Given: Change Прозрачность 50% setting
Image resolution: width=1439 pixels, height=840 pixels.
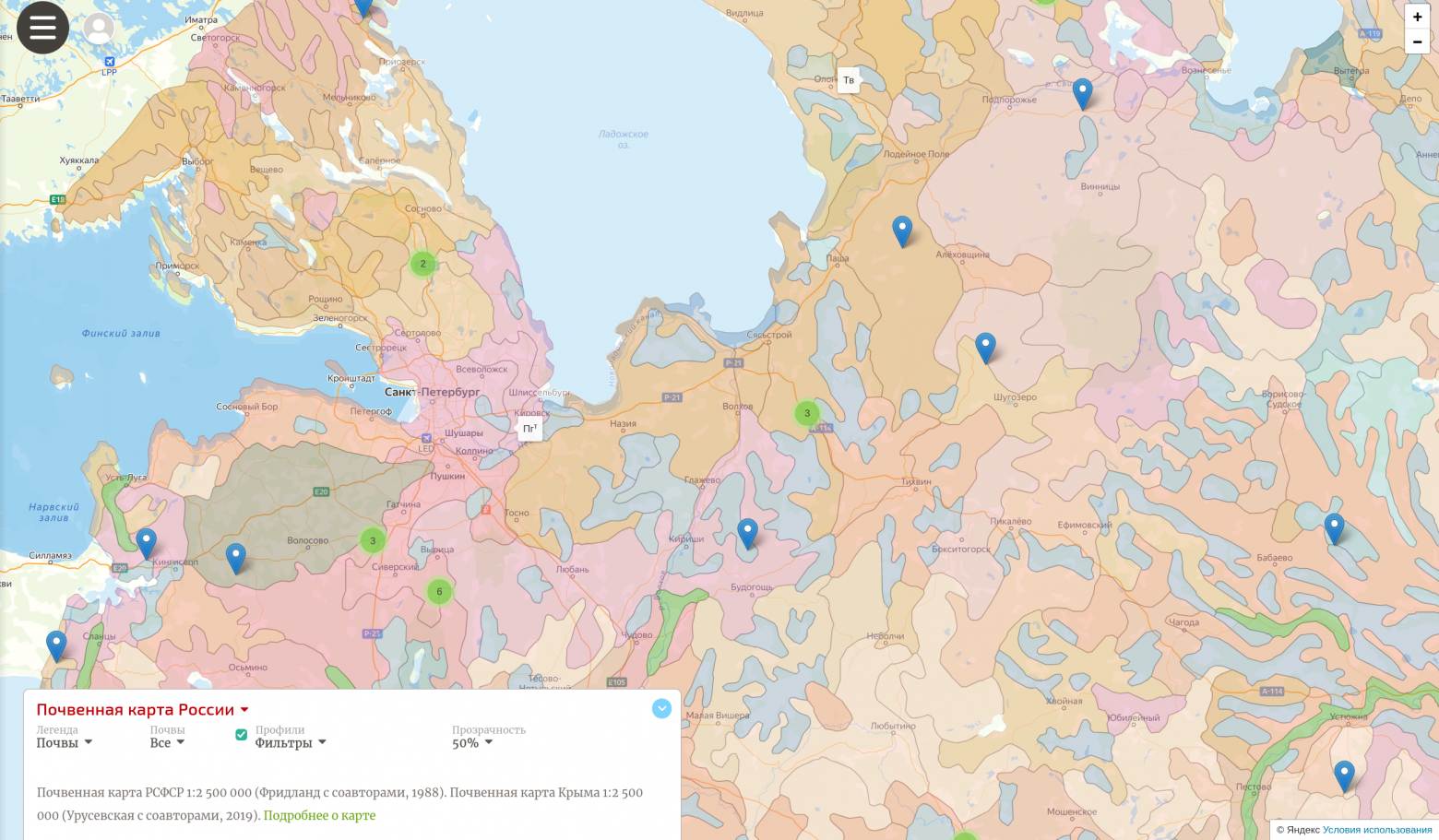Looking at the screenshot, I should [472, 743].
